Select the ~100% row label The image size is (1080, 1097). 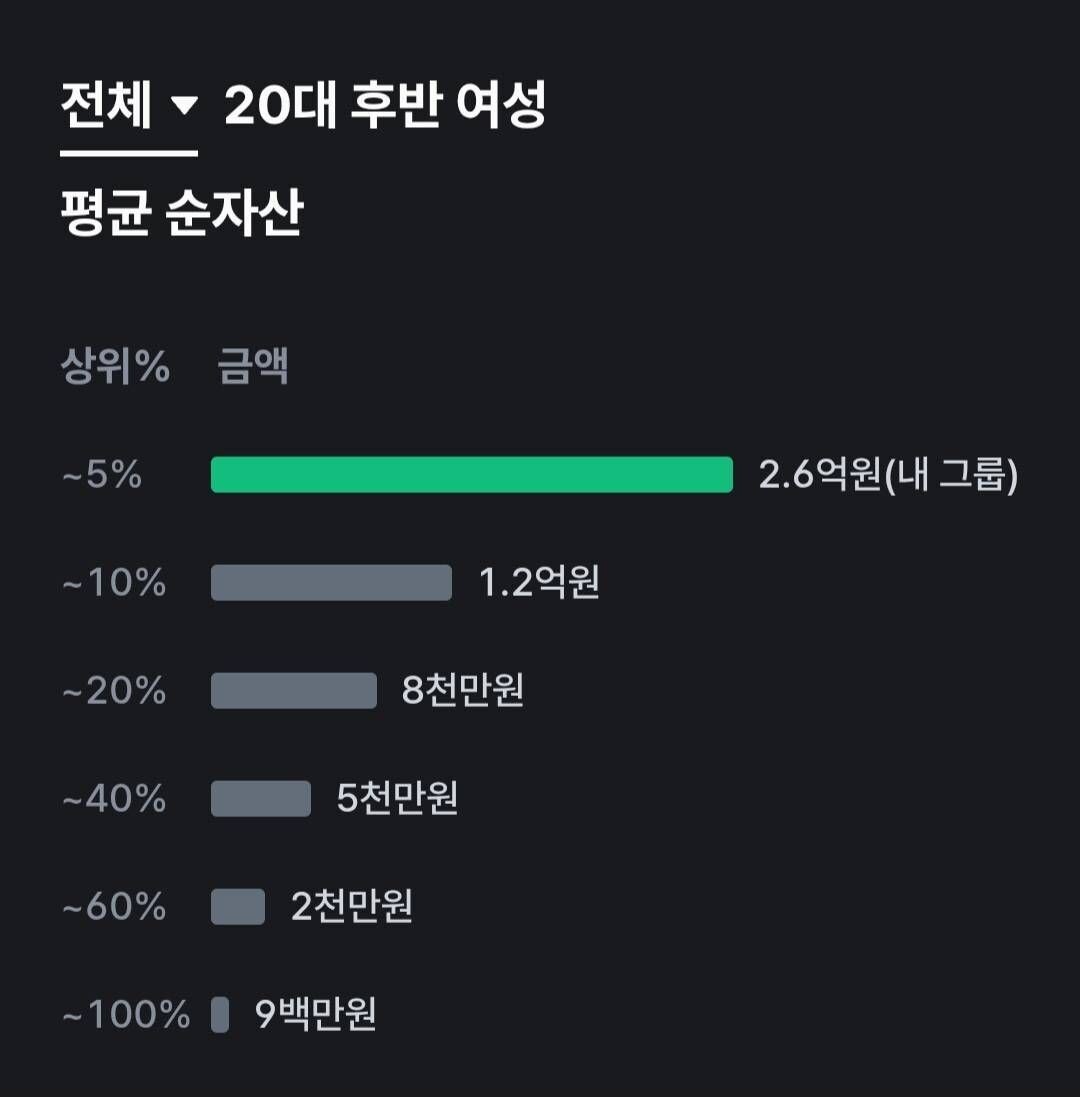[122, 1013]
